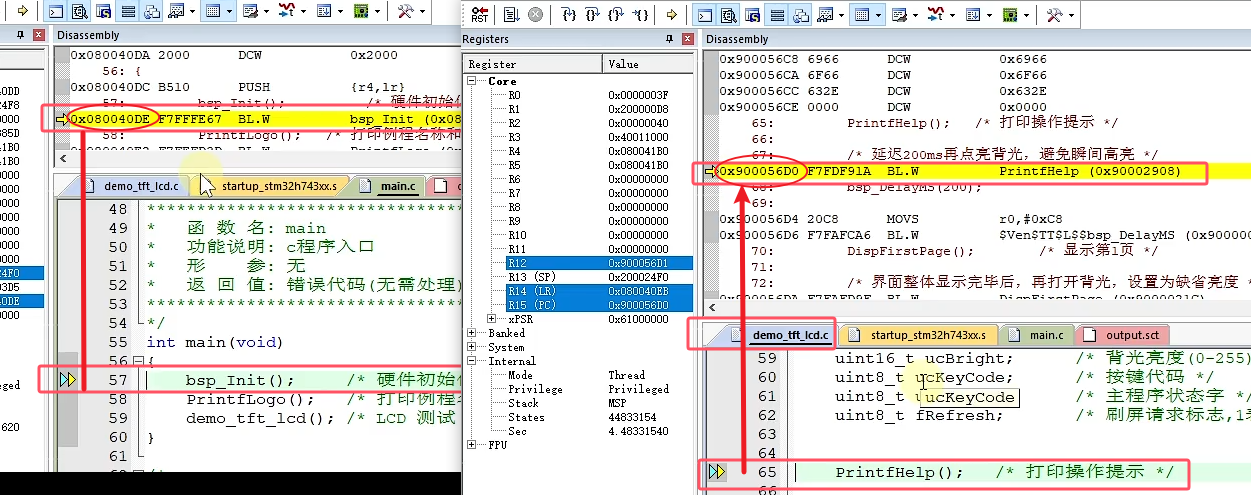Click the Run icon beside RST
1251x495 pixels.
click(x=511, y=15)
